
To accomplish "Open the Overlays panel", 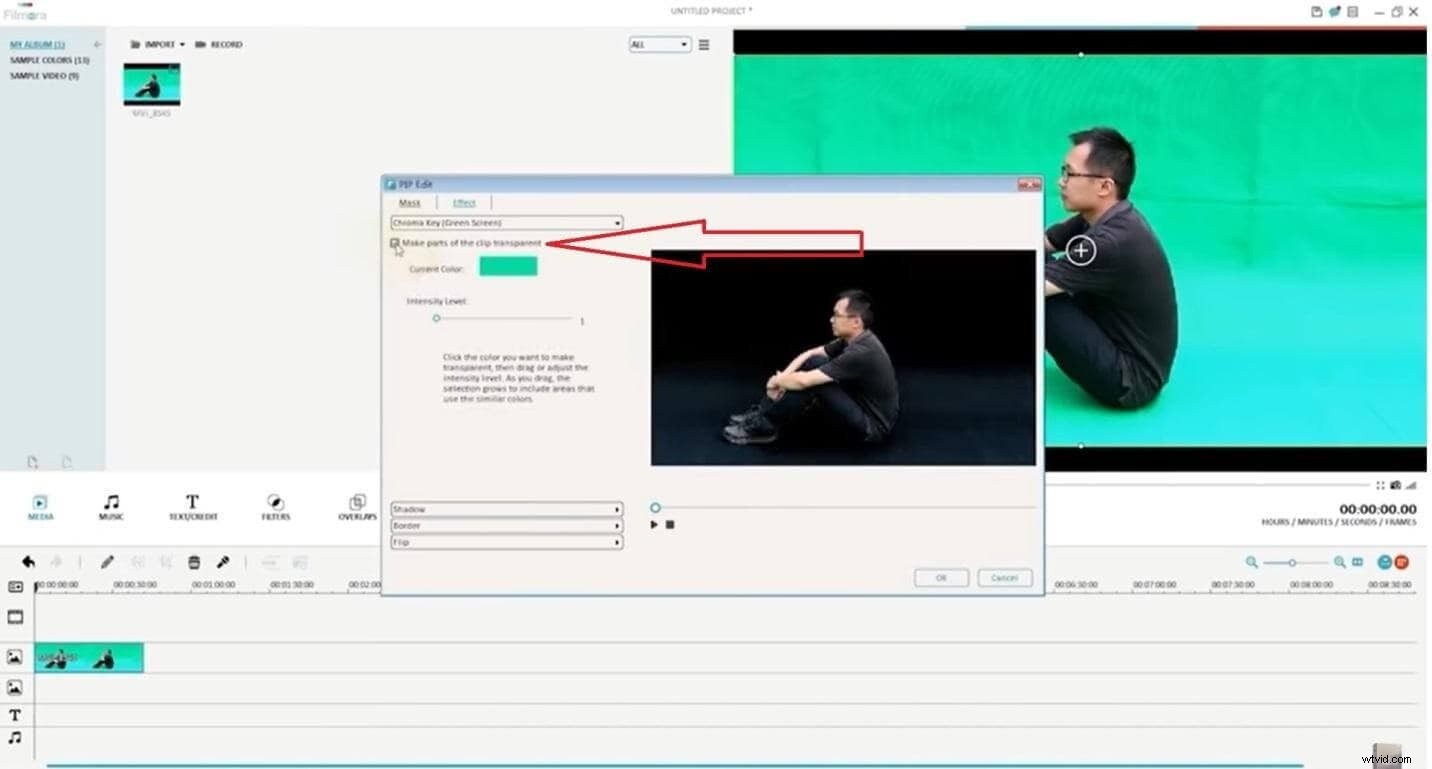I will (357, 507).
